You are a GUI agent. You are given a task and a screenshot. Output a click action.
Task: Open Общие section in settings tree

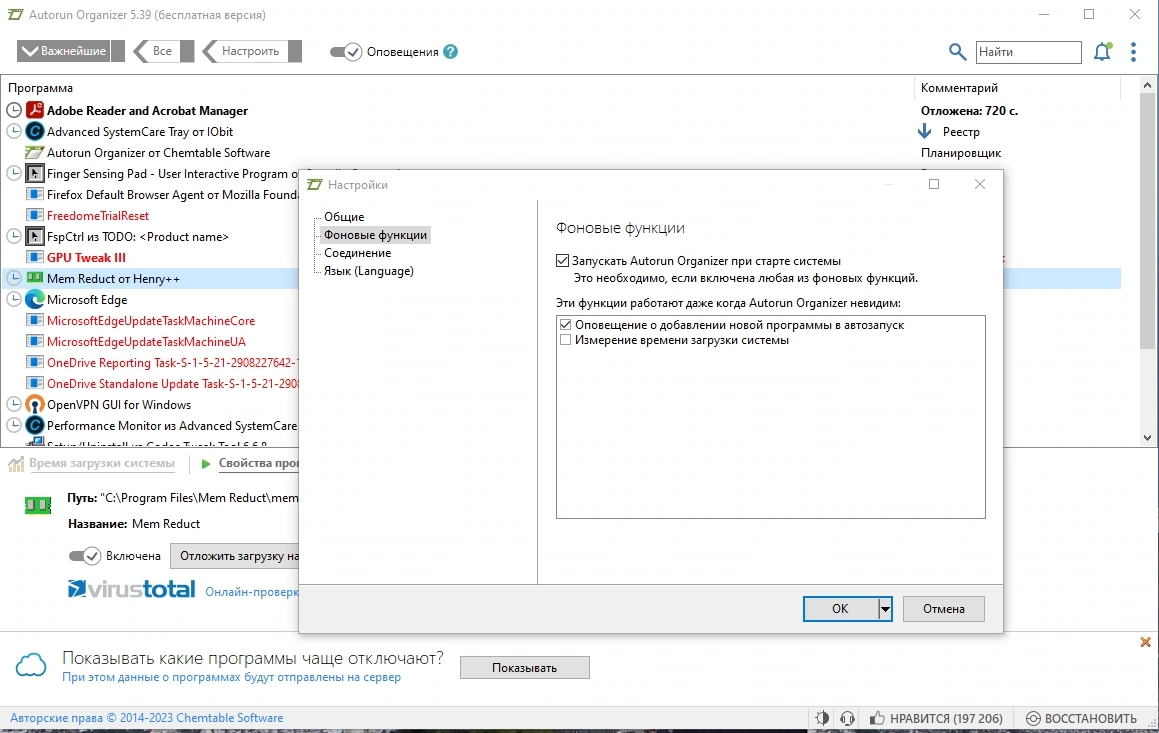tap(344, 217)
